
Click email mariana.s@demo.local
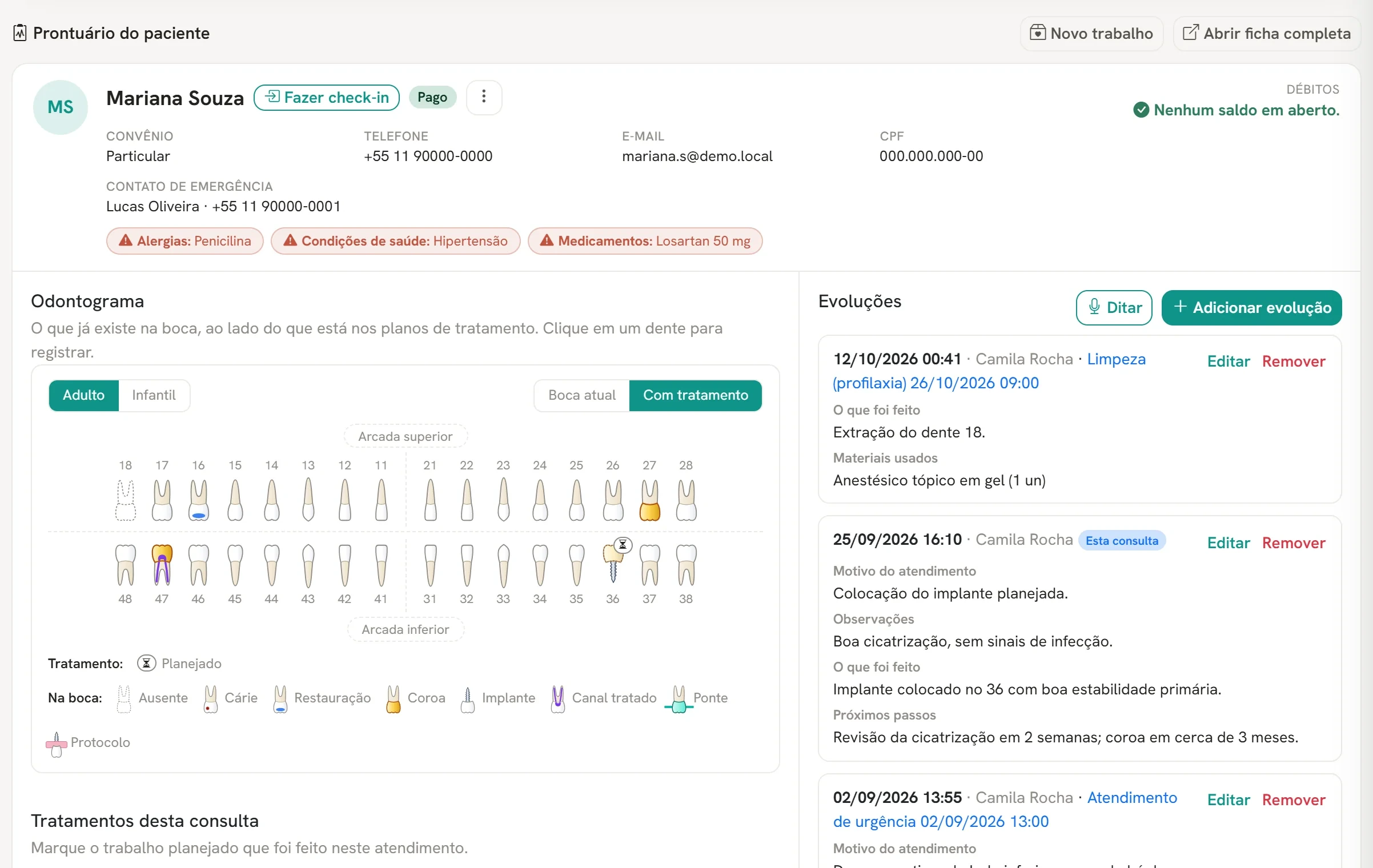[x=697, y=156]
